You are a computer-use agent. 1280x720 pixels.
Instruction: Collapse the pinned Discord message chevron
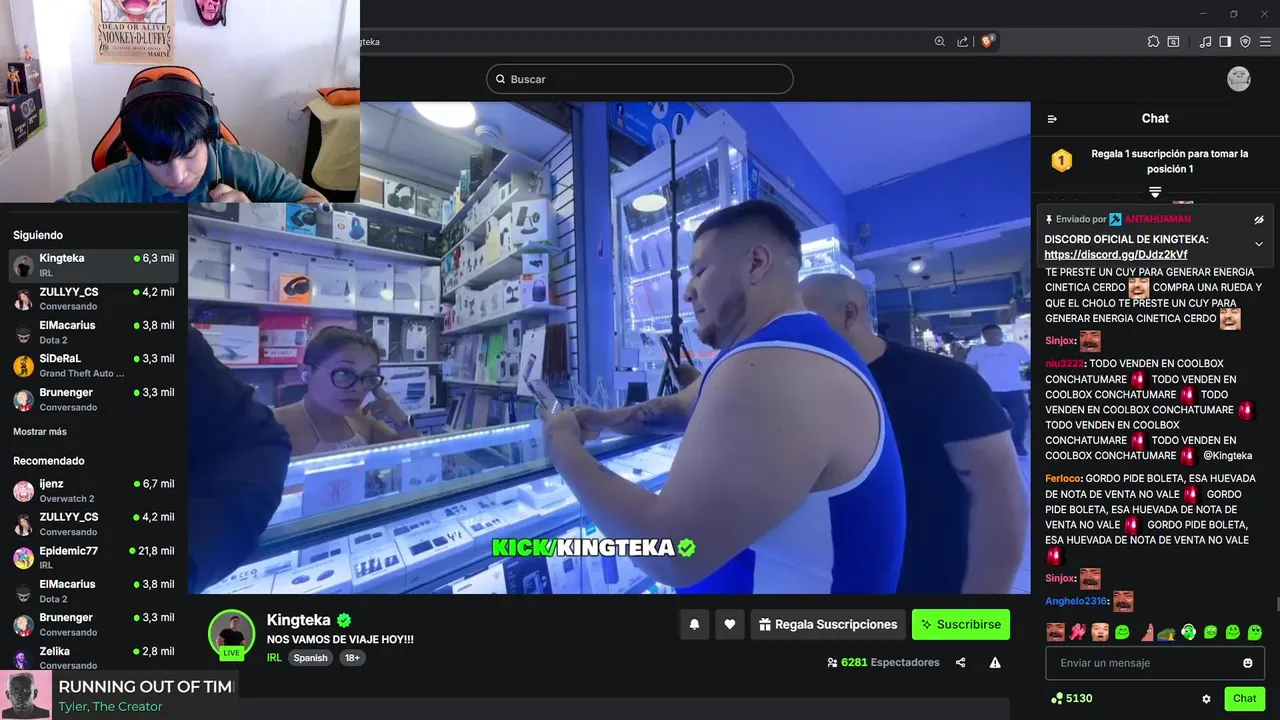click(x=1259, y=244)
